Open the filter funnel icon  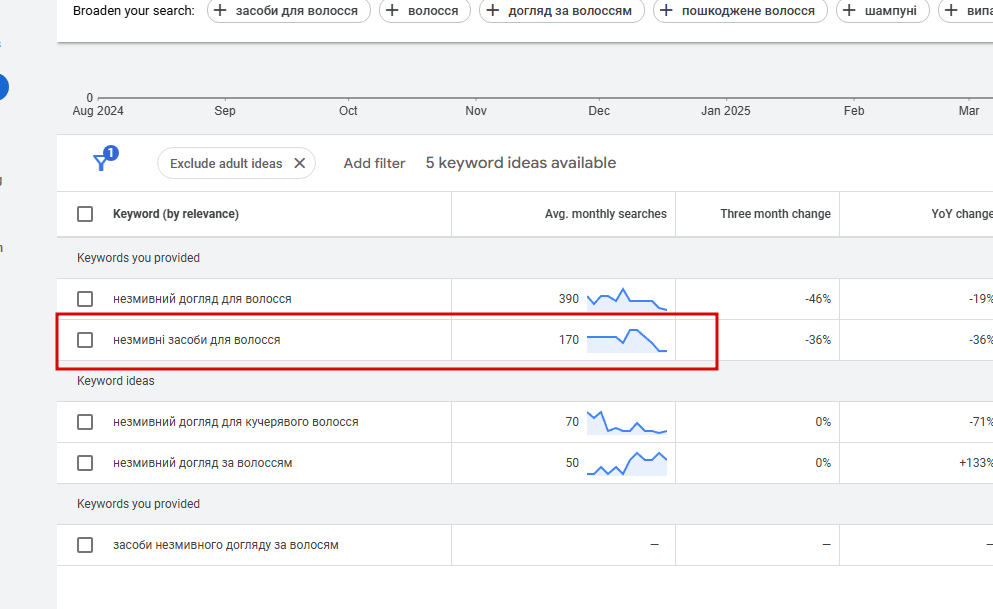click(104, 160)
